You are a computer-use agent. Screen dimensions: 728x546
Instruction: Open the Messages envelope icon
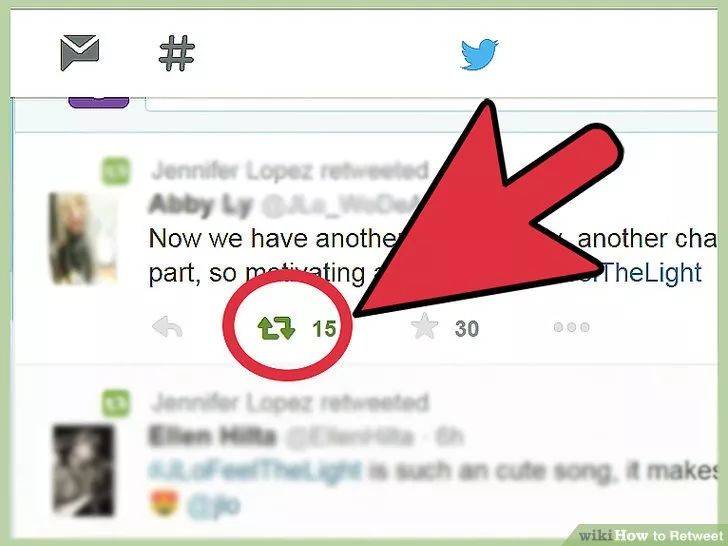[x=79, y=52]
